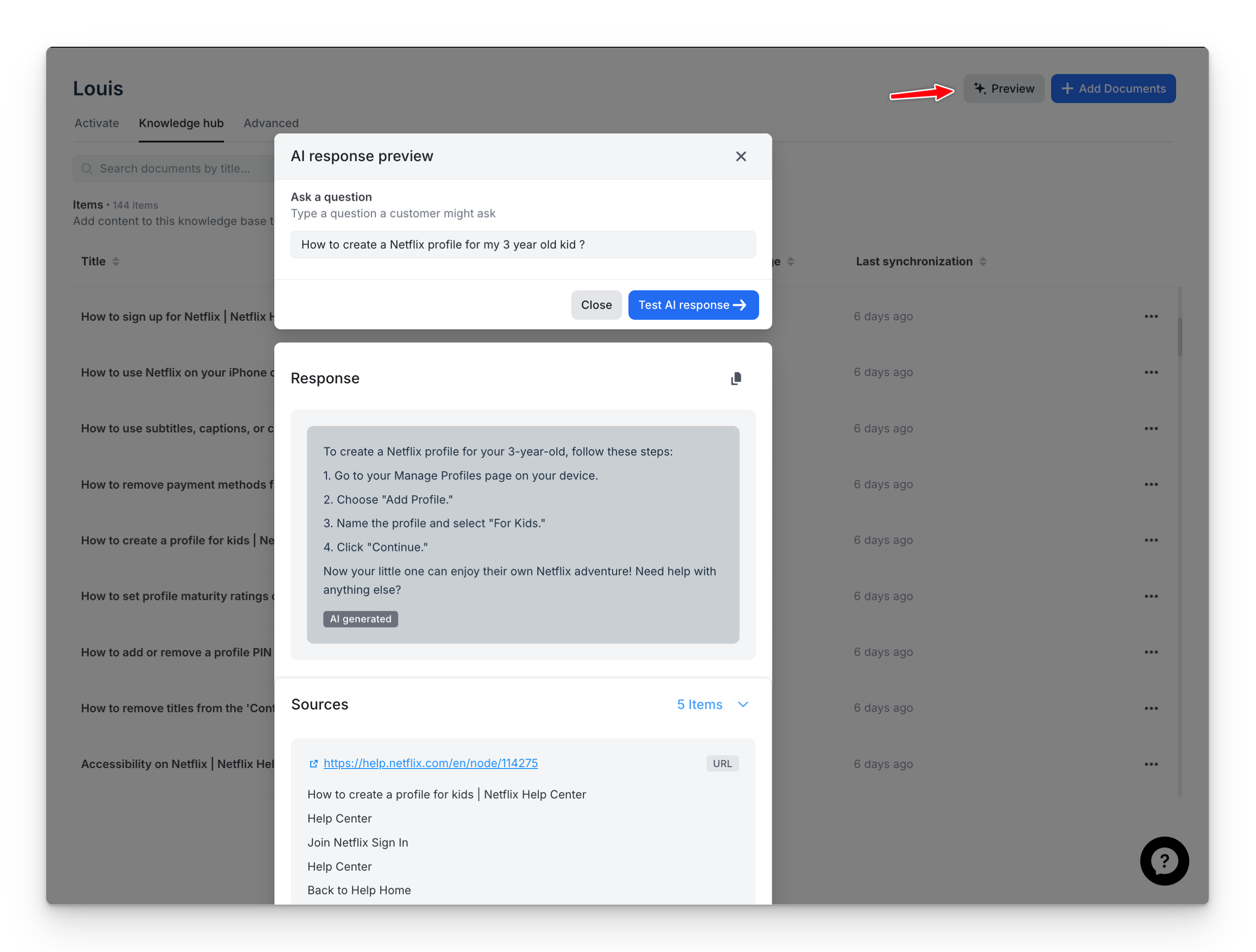Open more options for 'How to add or remove a profile PIN' row

(1150, 652)
